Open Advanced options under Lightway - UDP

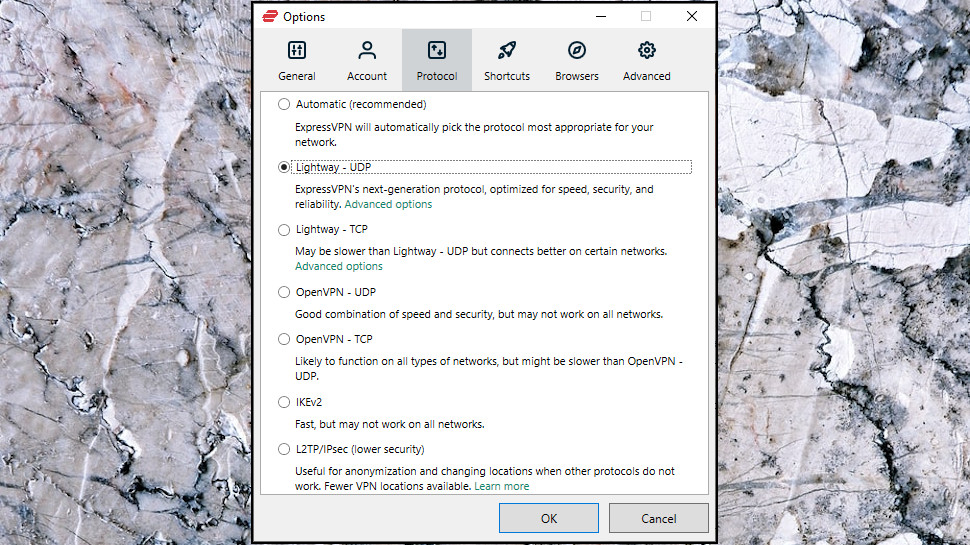point(388,204)
